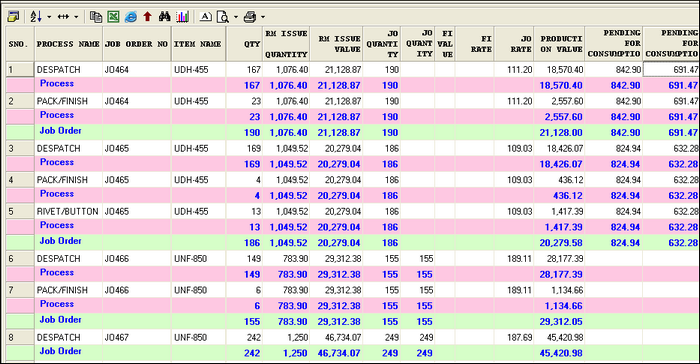Select JO rate 187.69 in row 8

click(514, 337)
